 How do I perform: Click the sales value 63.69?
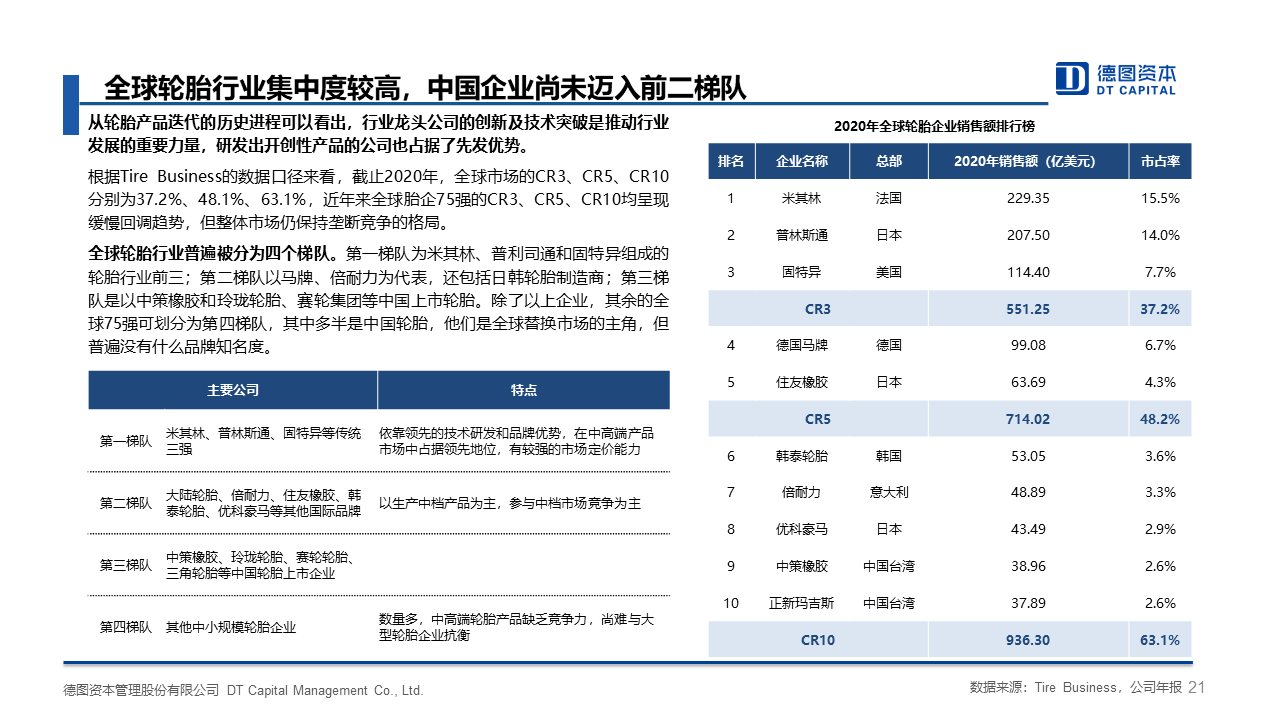1029,382
